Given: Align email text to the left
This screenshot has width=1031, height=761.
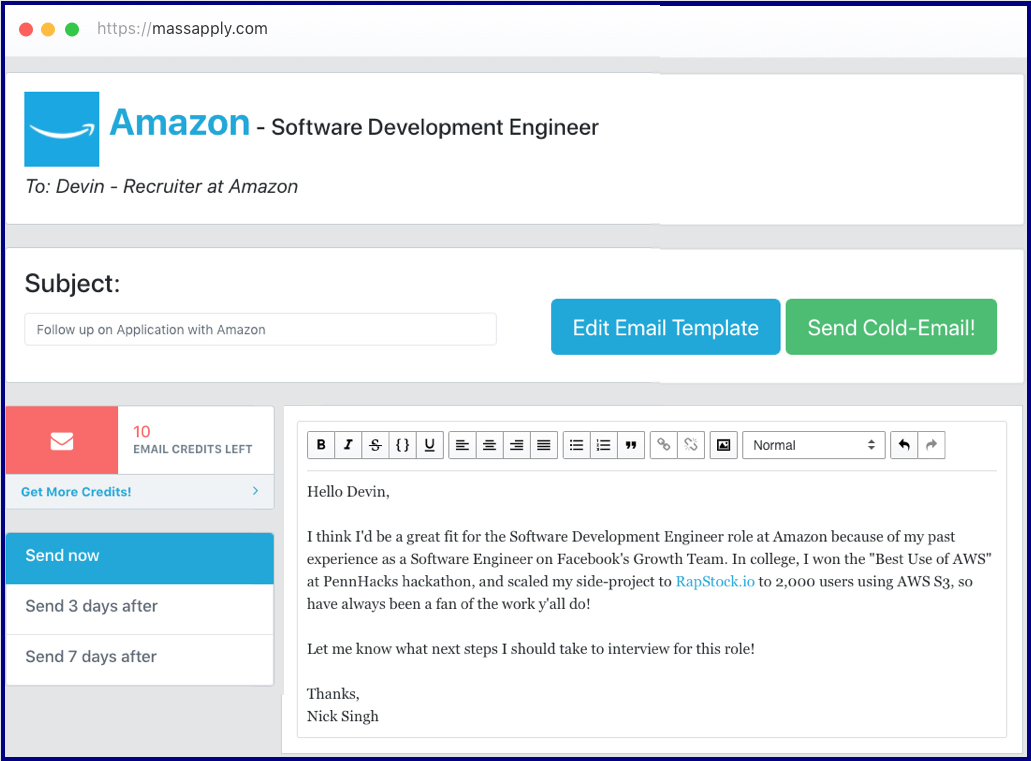Looking at the screenshot, I should click(x=462, y=445).
